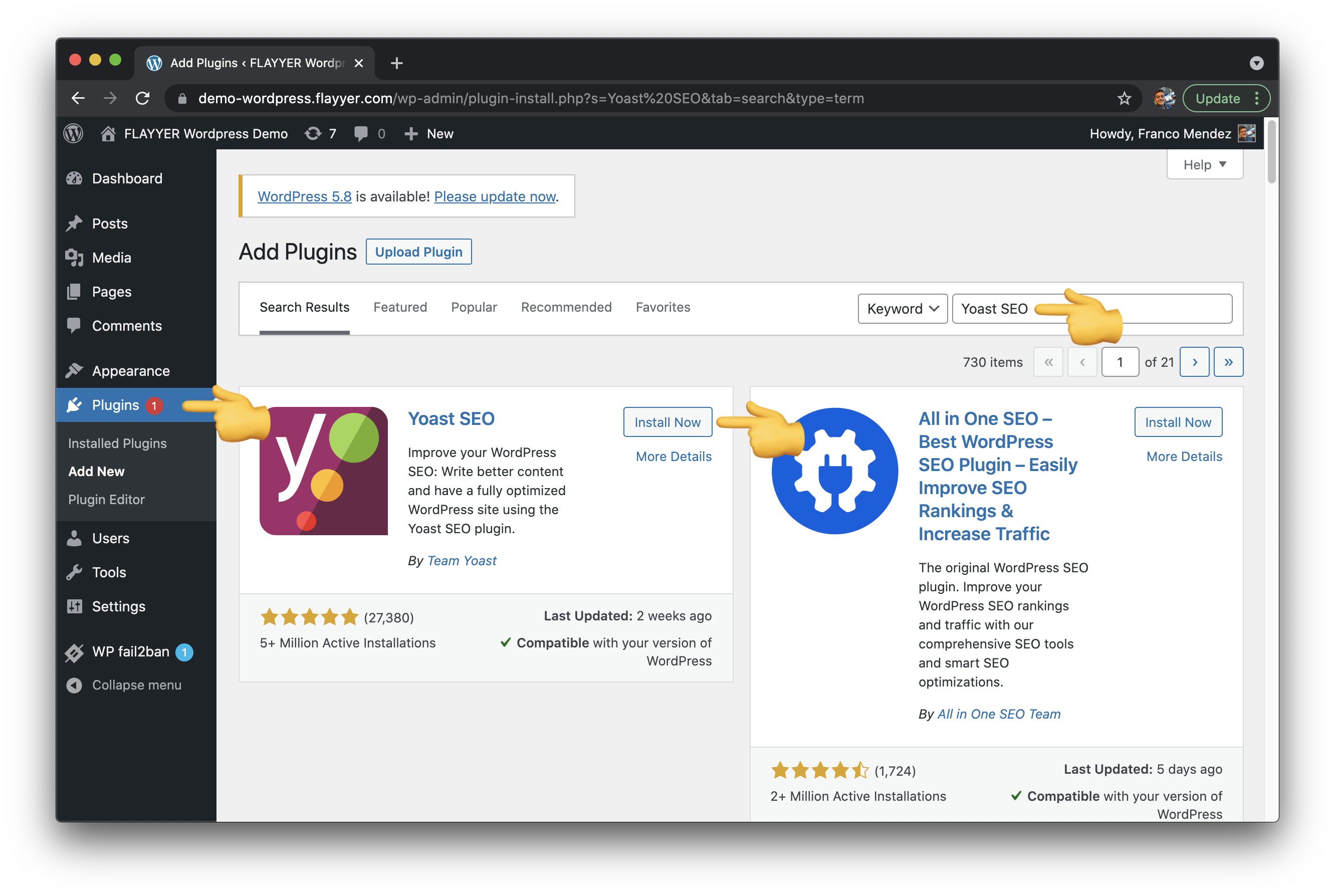1335x896 pixels.
Task: Click the current page number field
Action: [1120, 362]
